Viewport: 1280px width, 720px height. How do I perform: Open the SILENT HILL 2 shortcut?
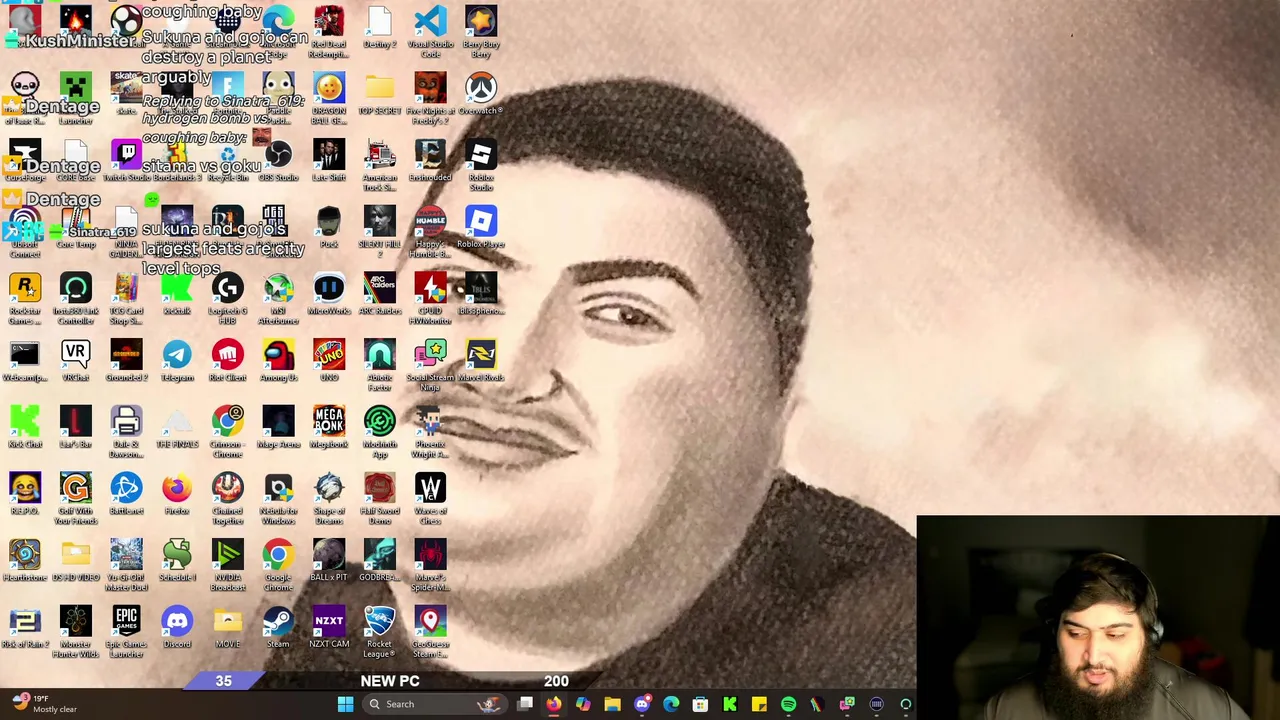[x=379, y=232]
